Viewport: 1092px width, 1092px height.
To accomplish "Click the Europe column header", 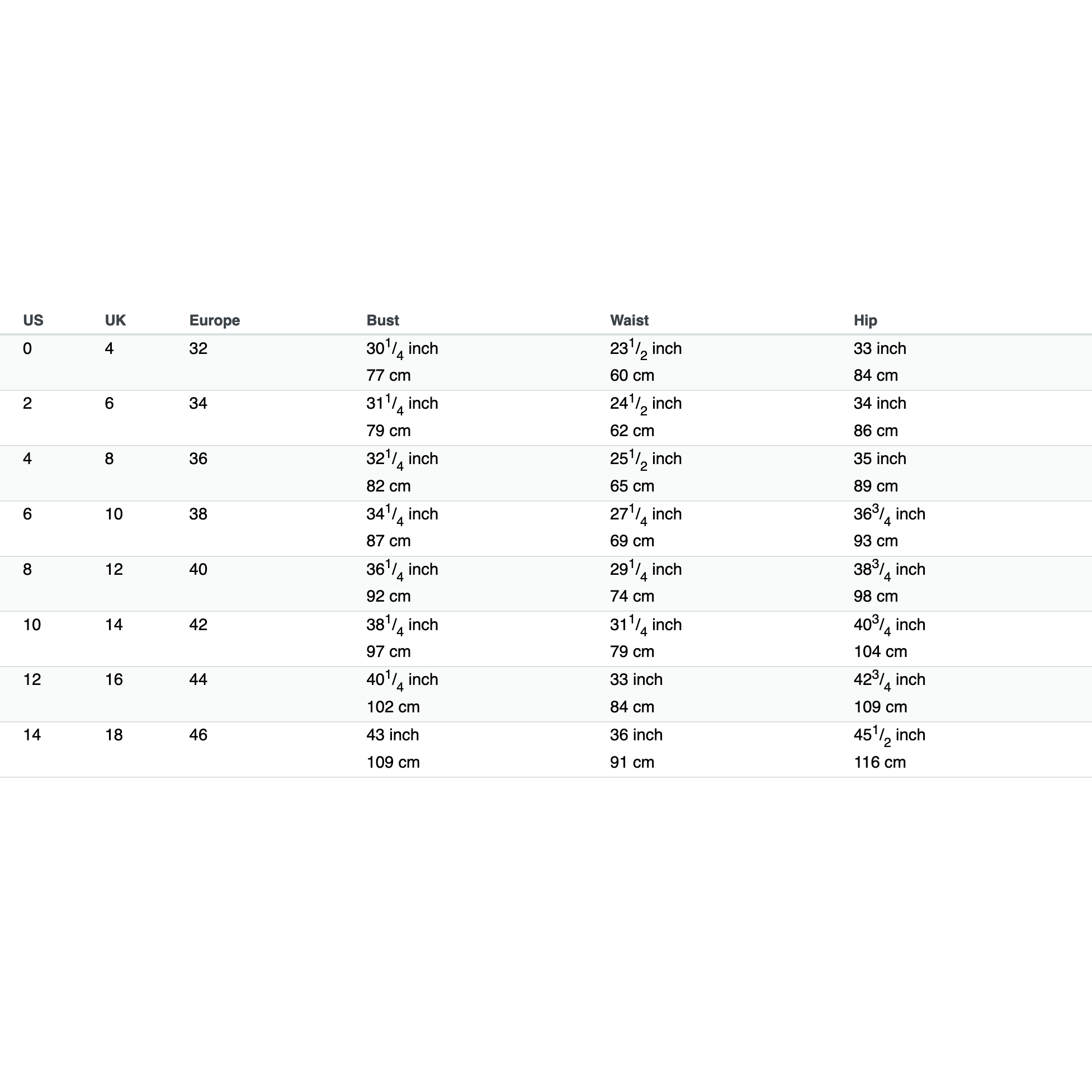I will (214, 320).
